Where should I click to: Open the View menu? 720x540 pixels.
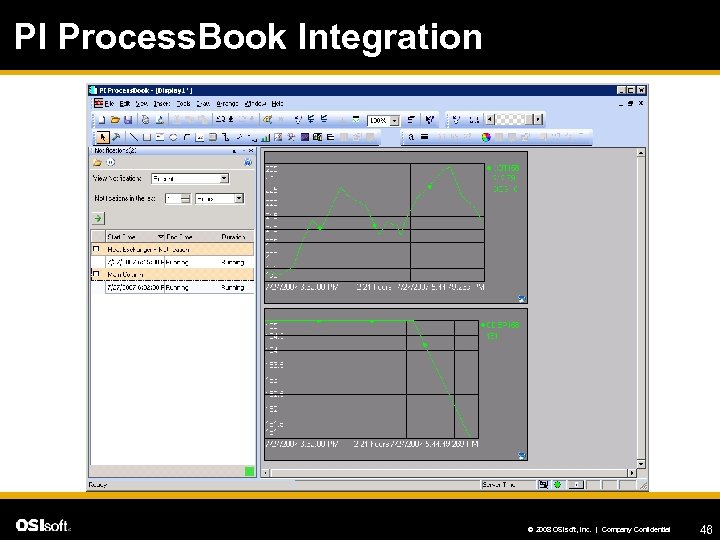(141, 104)
